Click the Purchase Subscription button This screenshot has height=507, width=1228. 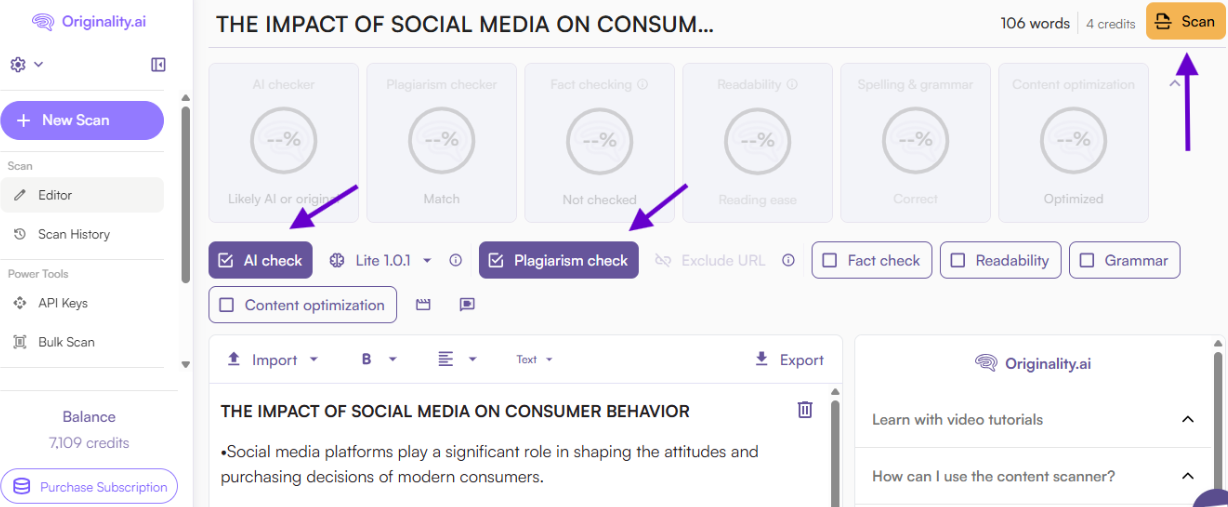coord(89,487)
